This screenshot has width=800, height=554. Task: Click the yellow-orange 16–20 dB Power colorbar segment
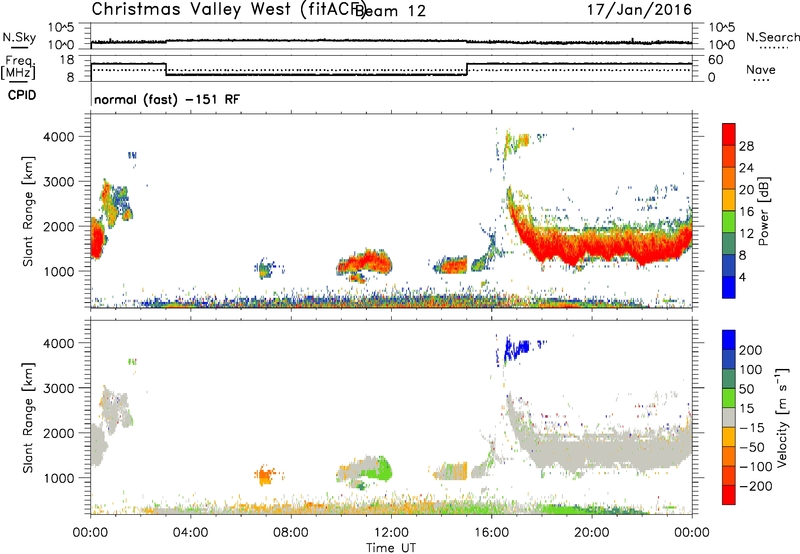[729, 200]
